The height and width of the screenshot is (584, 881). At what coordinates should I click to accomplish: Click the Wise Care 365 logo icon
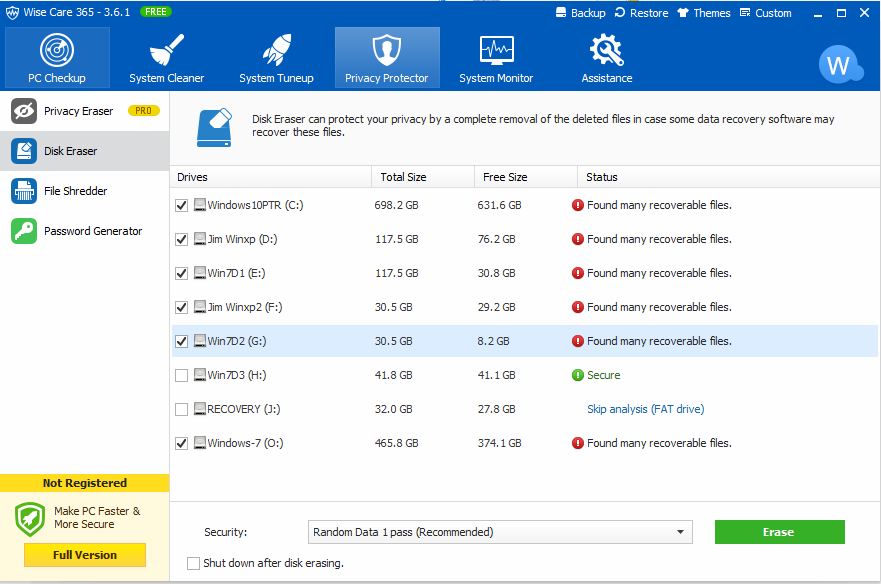coord(12,12)
